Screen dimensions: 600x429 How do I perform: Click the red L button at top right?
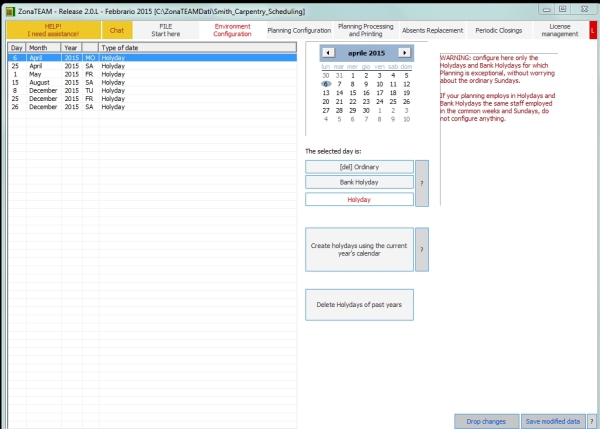(x=593, y=30)
